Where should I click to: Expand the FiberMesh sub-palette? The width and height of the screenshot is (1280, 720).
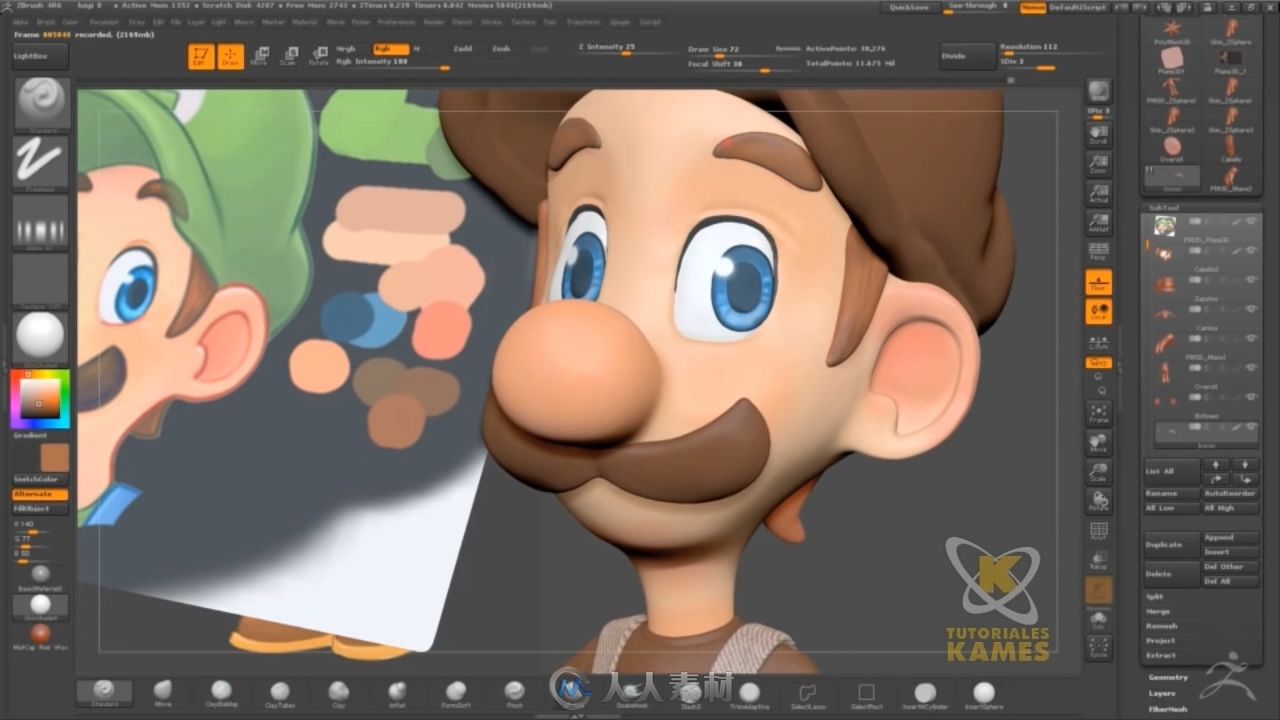point(1167,708)
